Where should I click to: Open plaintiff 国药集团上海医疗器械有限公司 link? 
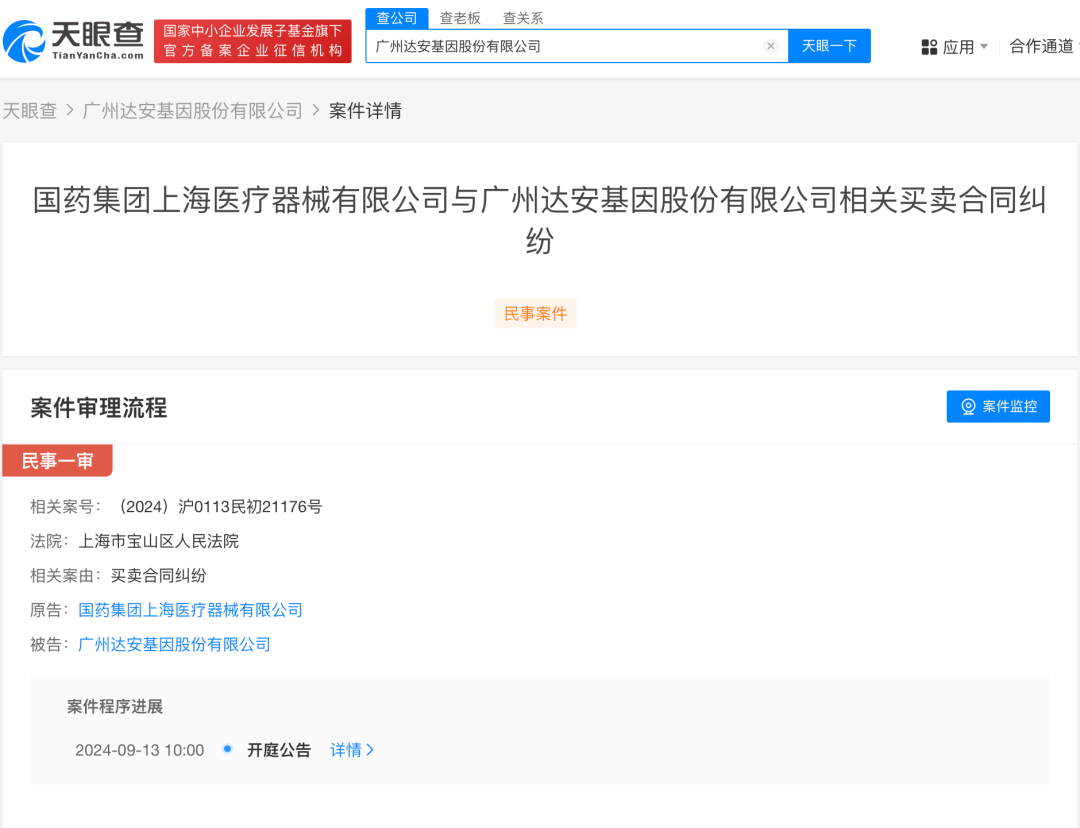coord(190,610)
